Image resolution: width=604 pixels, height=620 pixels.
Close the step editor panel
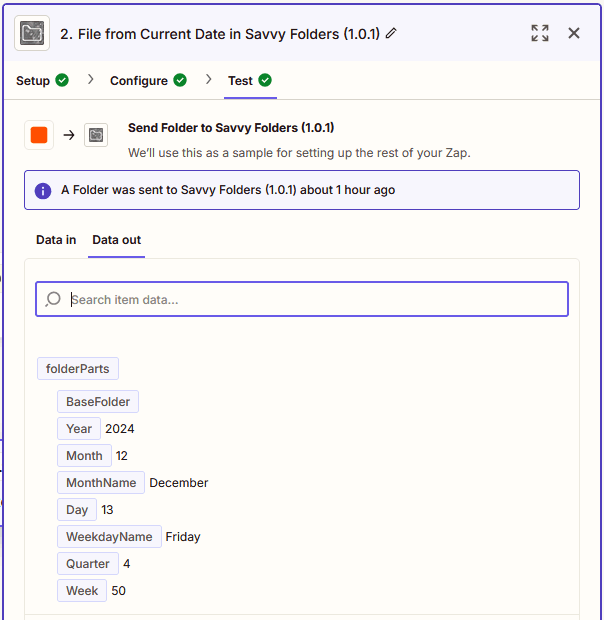point(574,33)
